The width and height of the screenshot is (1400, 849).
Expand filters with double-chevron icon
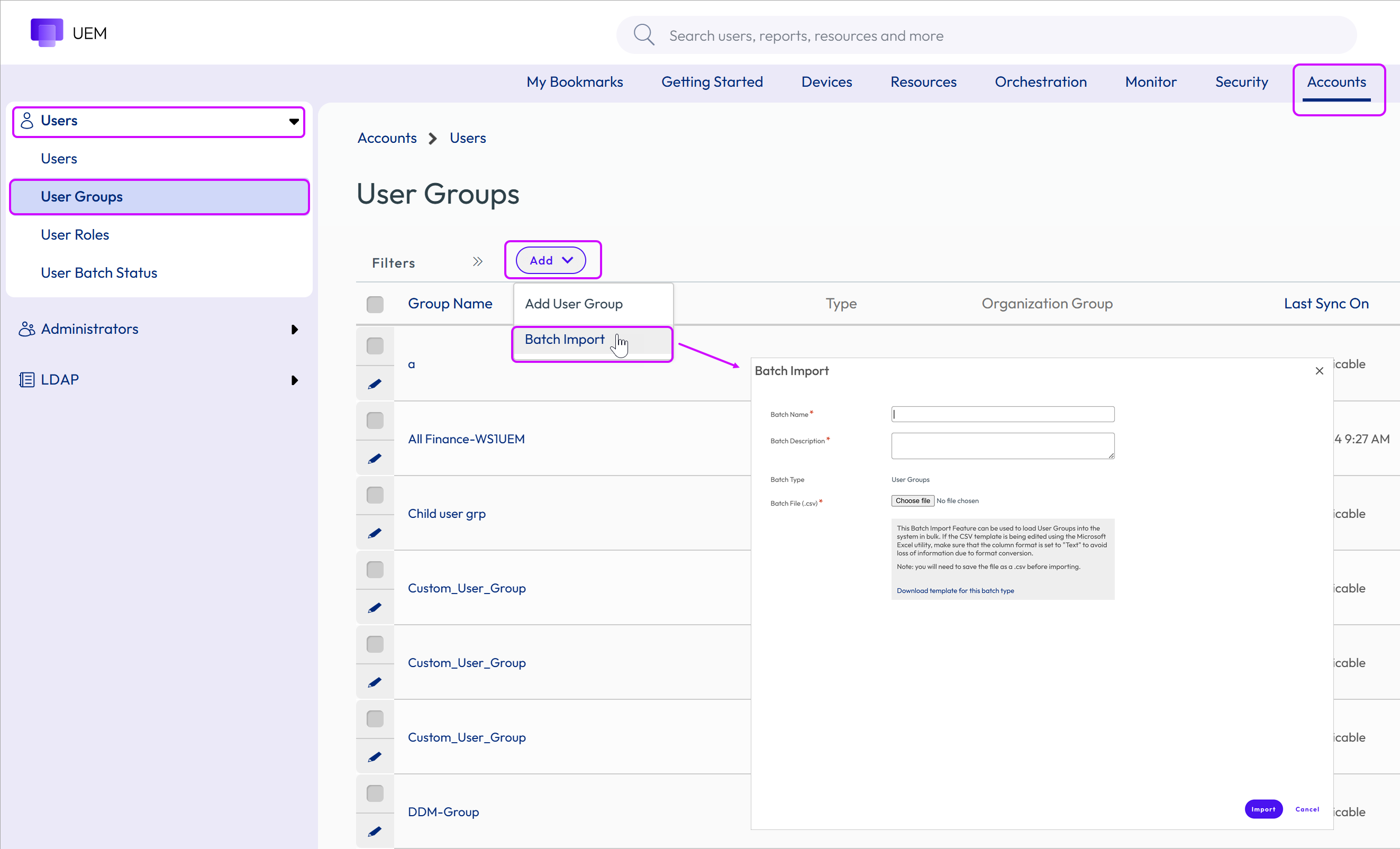click(477, 262)
